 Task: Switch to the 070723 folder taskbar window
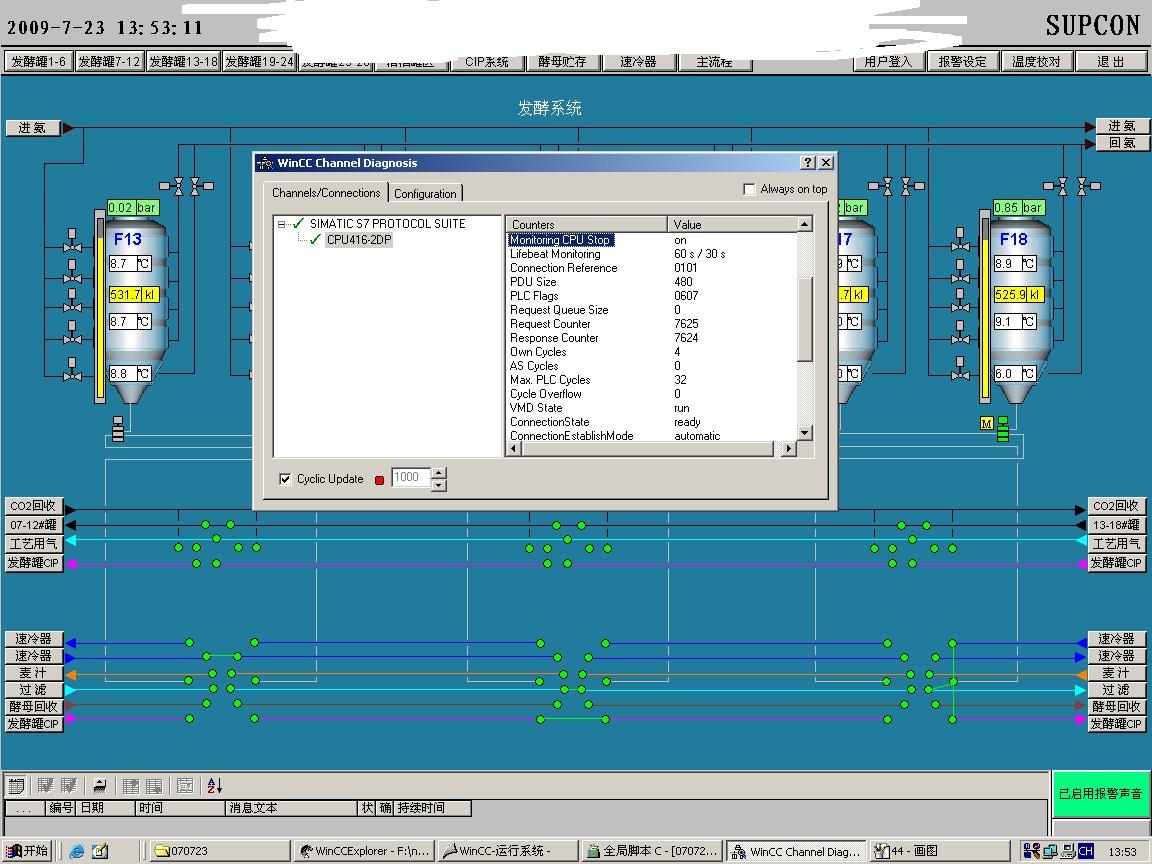tap(219, 851)
